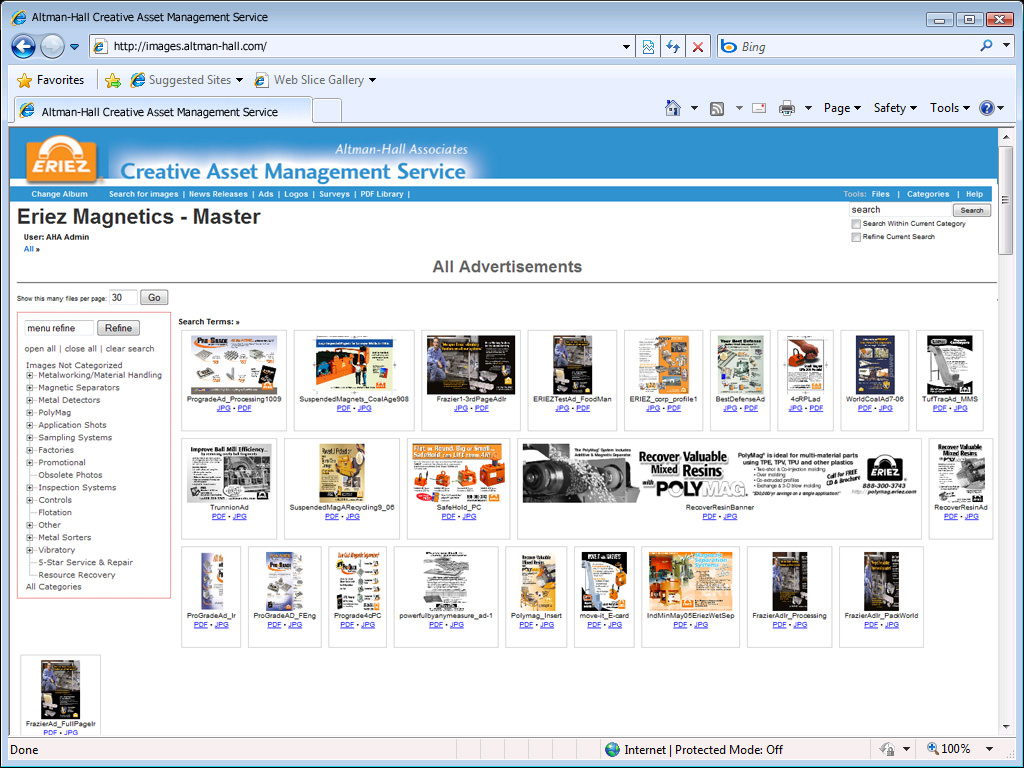Click the Refresh page icon

tap(673, 46)
